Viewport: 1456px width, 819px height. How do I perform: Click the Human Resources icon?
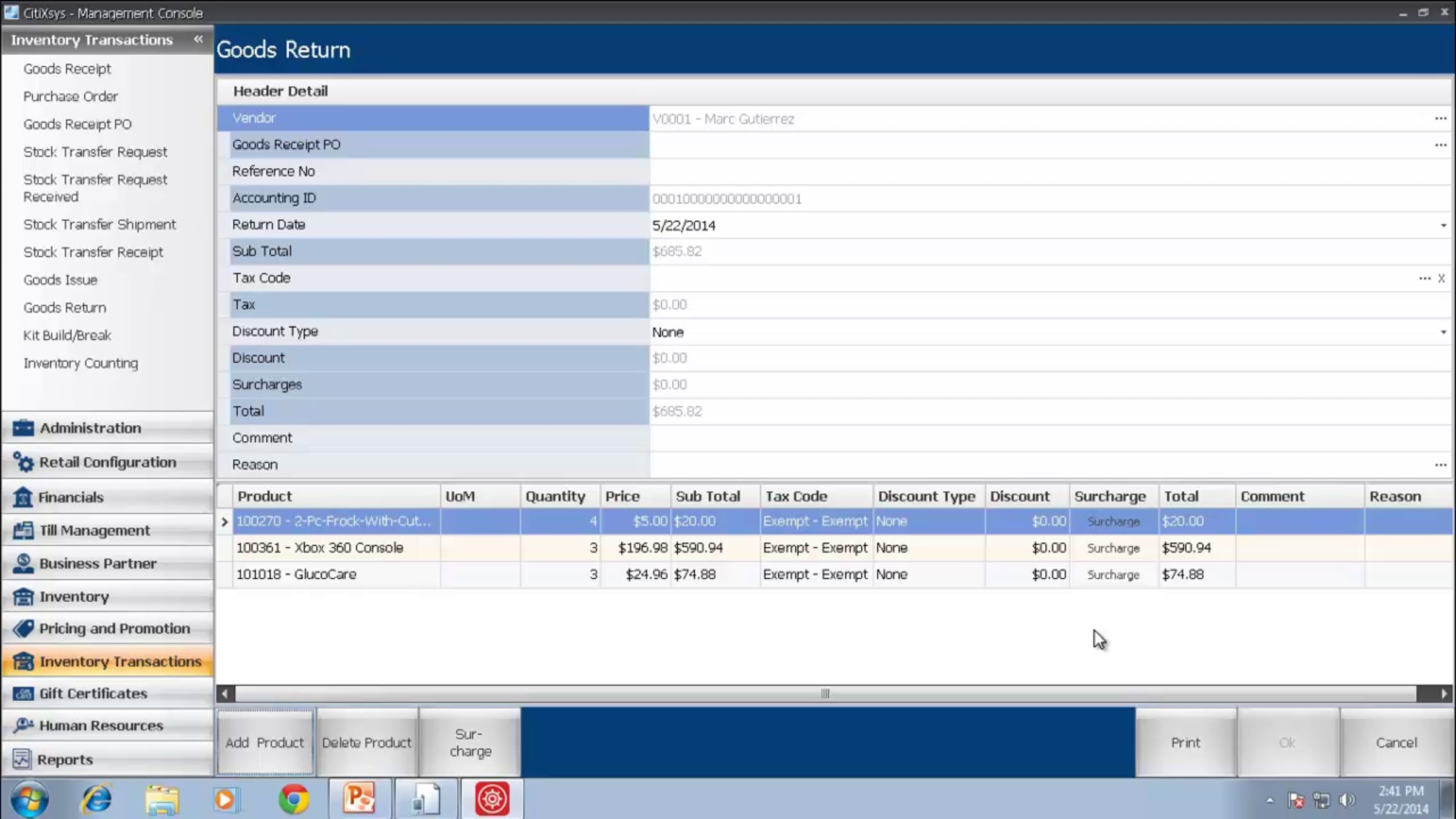[23, 726]
